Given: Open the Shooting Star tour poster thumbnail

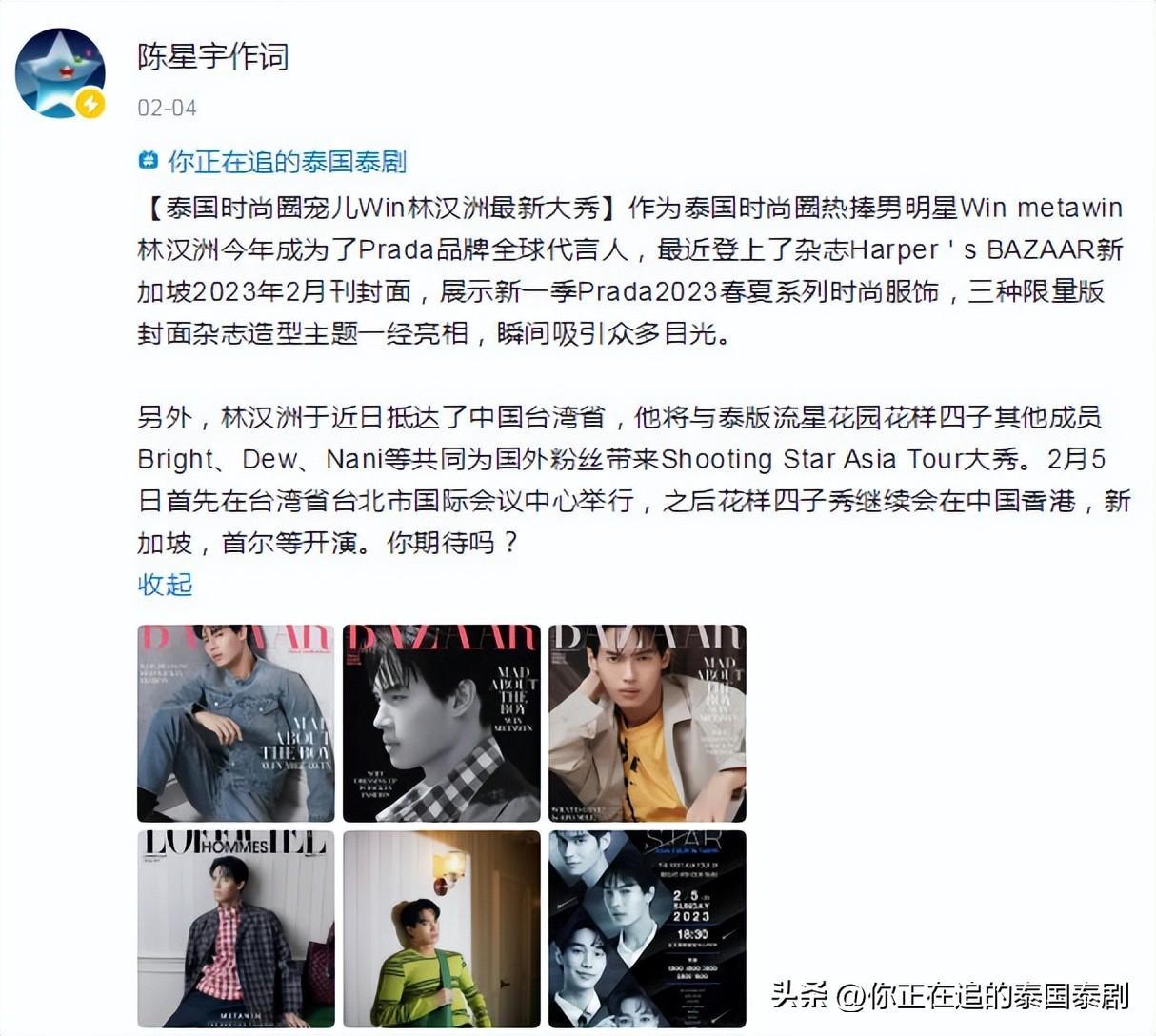Looking at the screenshot, I should click(648, 928).
